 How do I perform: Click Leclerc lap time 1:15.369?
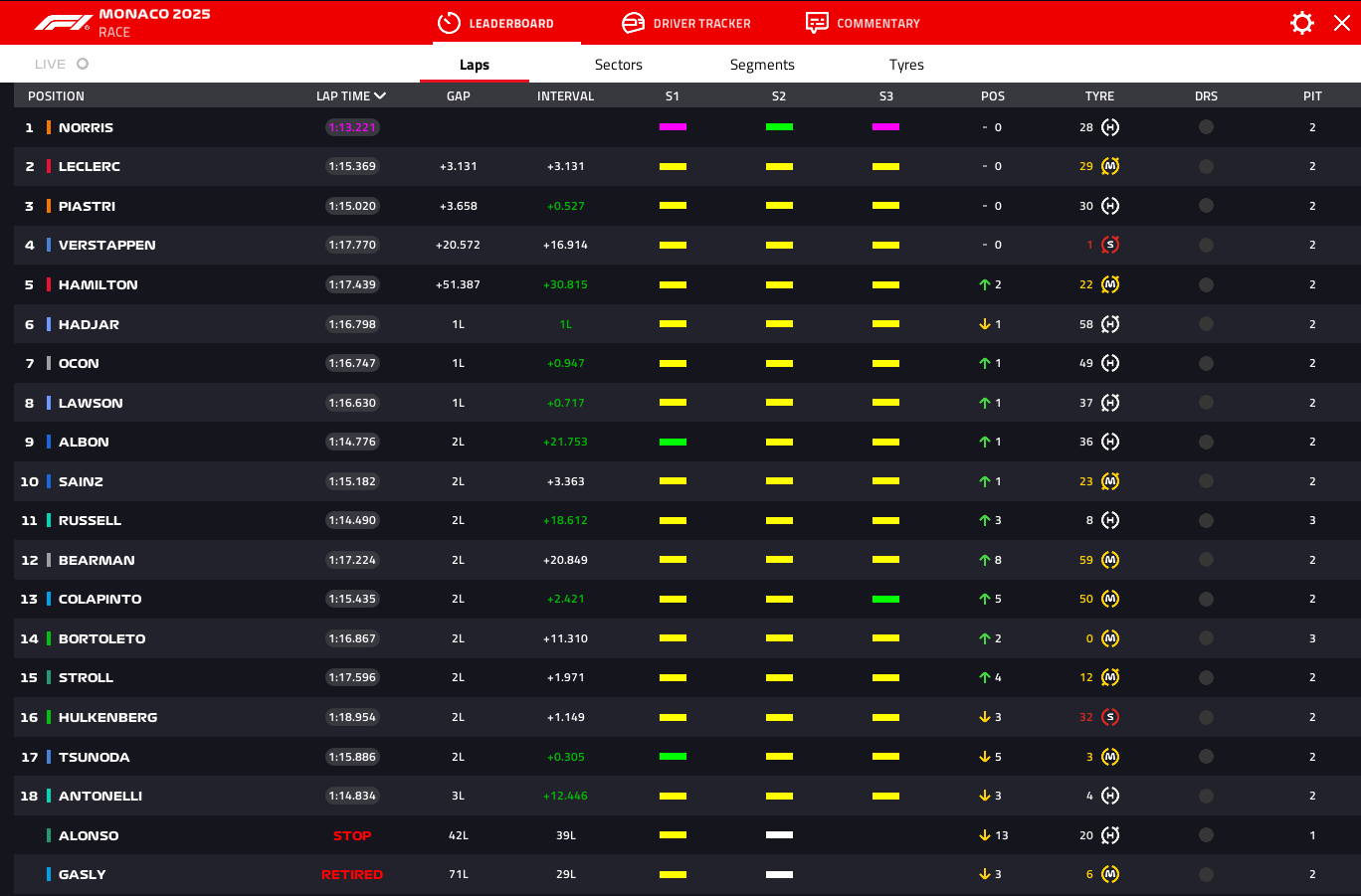pos(352,166)
